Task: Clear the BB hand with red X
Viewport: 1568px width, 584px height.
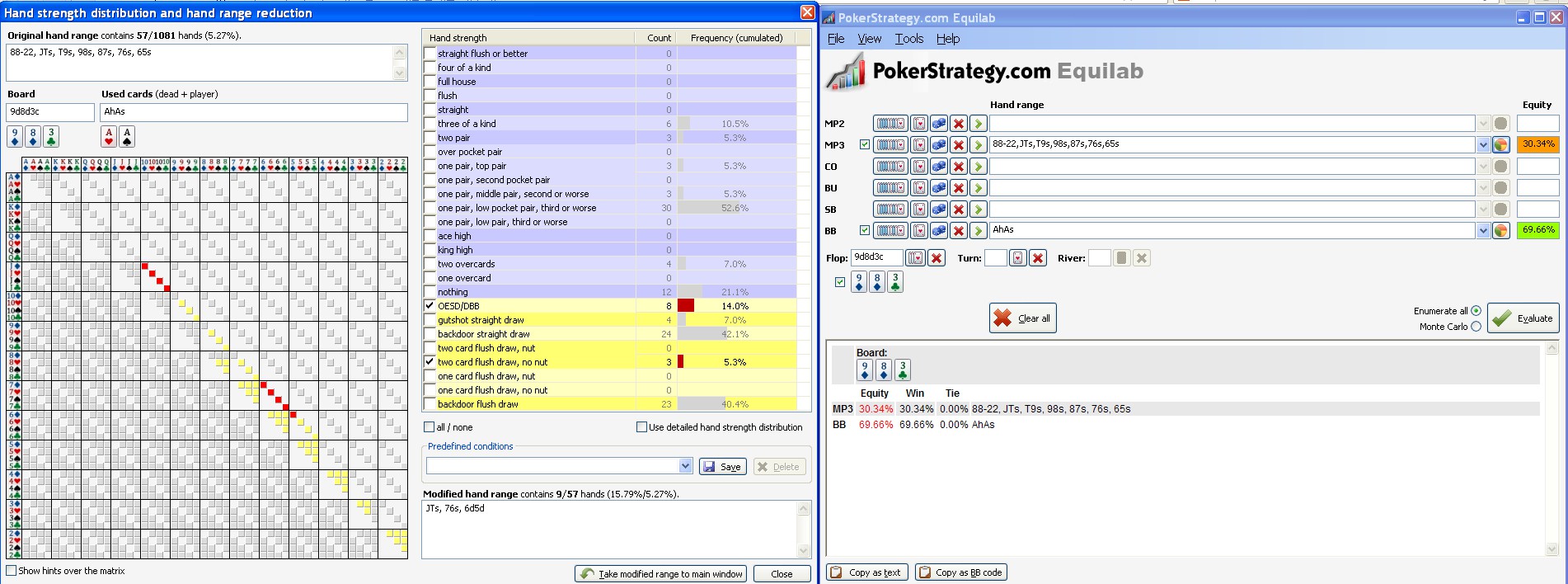Action: pos(958,231)
